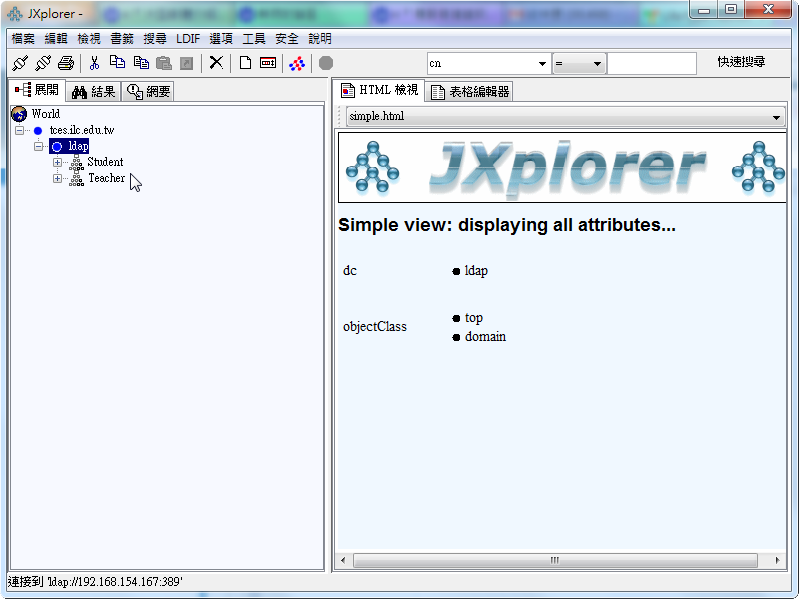Viewport: 799px width, 599px height.
Task: Switch to the HTML 檢視 tab
Action: tap(380, 90)
